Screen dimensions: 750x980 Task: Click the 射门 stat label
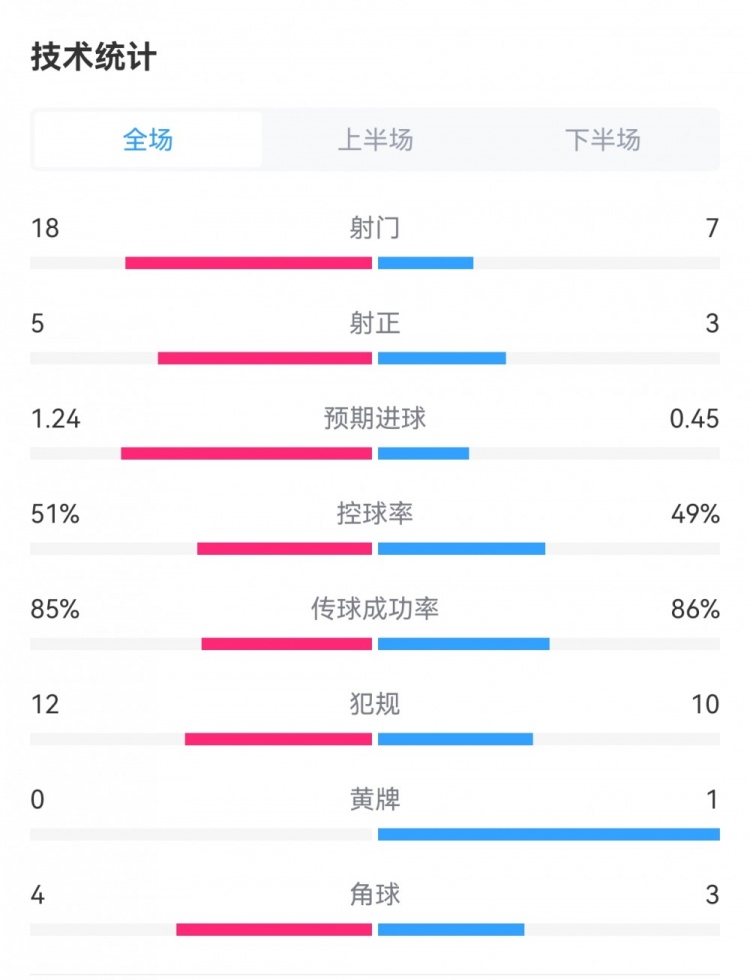point(375,228)
